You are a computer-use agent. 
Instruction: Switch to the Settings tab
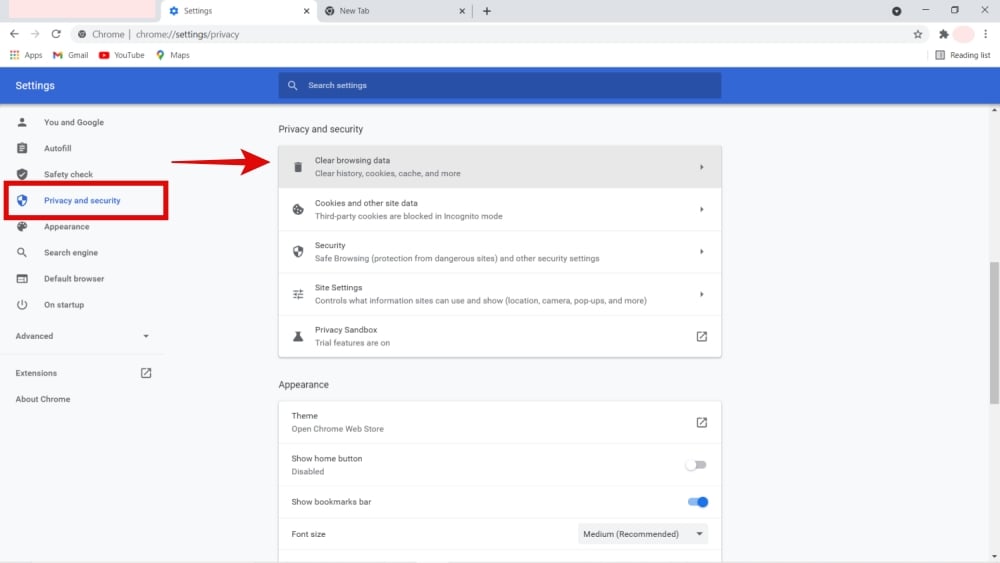coord(239,11)
